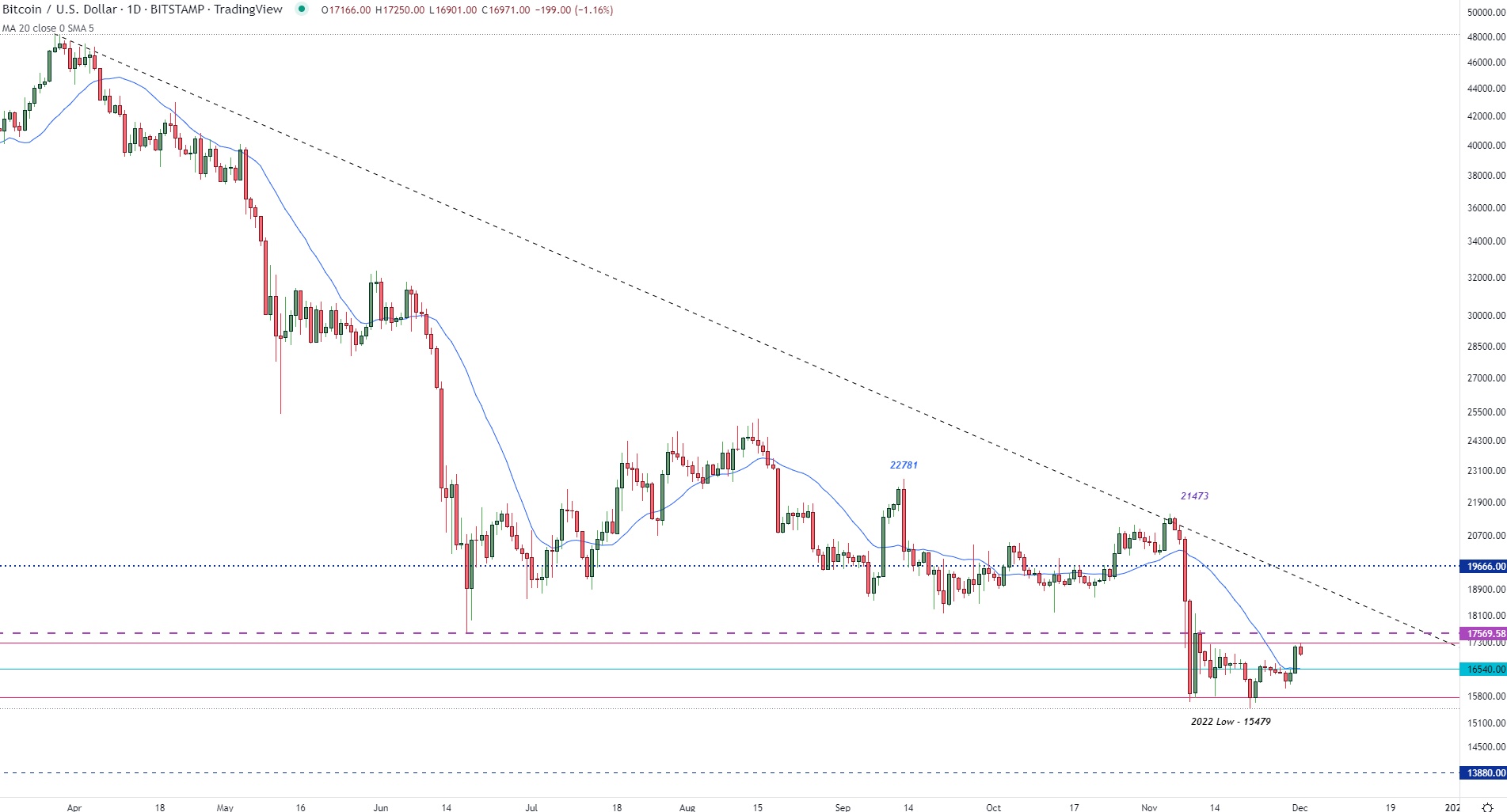Click the O17166.00 open value in header

[346, 10]
